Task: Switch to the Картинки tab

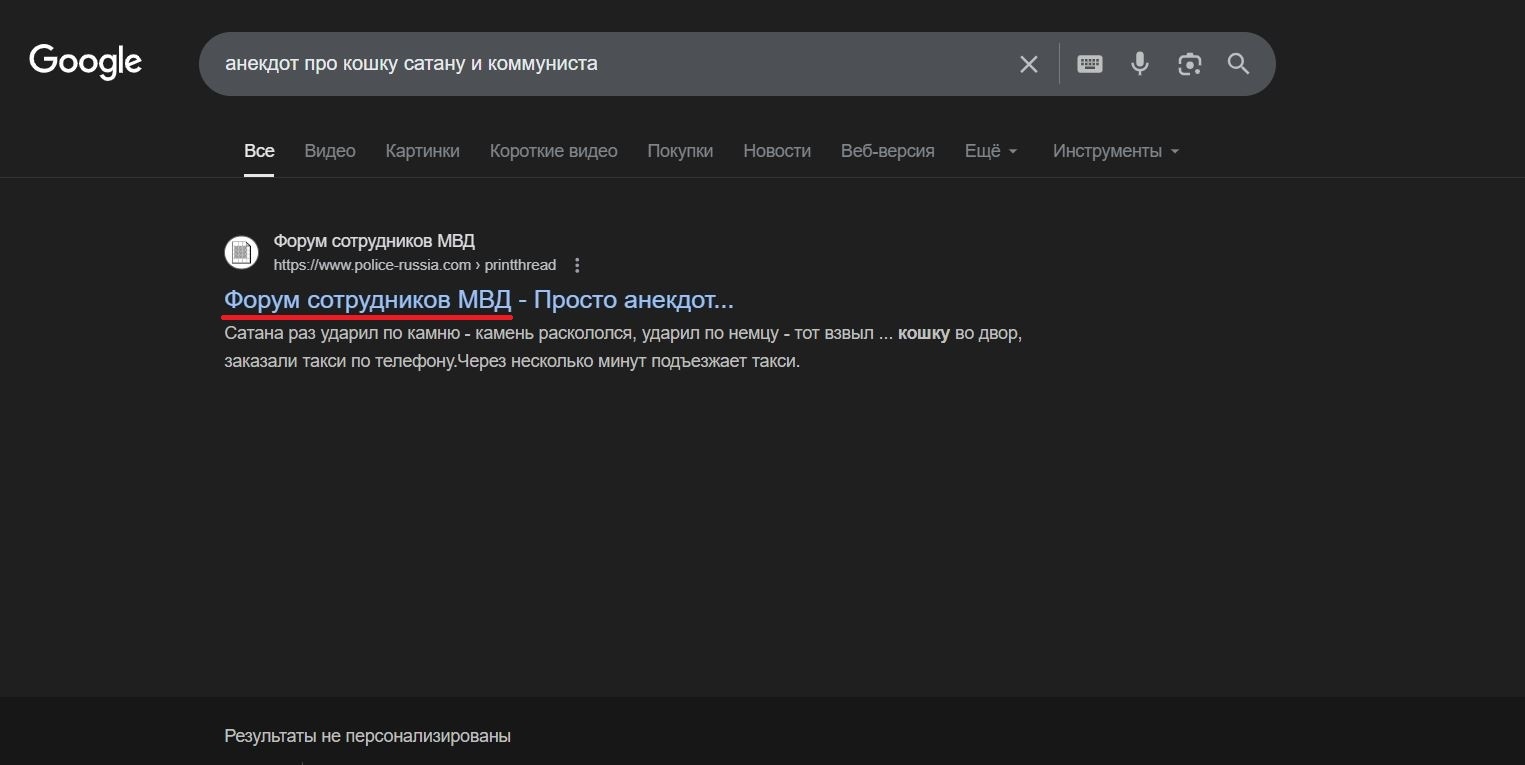Action: (x=422, y=151)
